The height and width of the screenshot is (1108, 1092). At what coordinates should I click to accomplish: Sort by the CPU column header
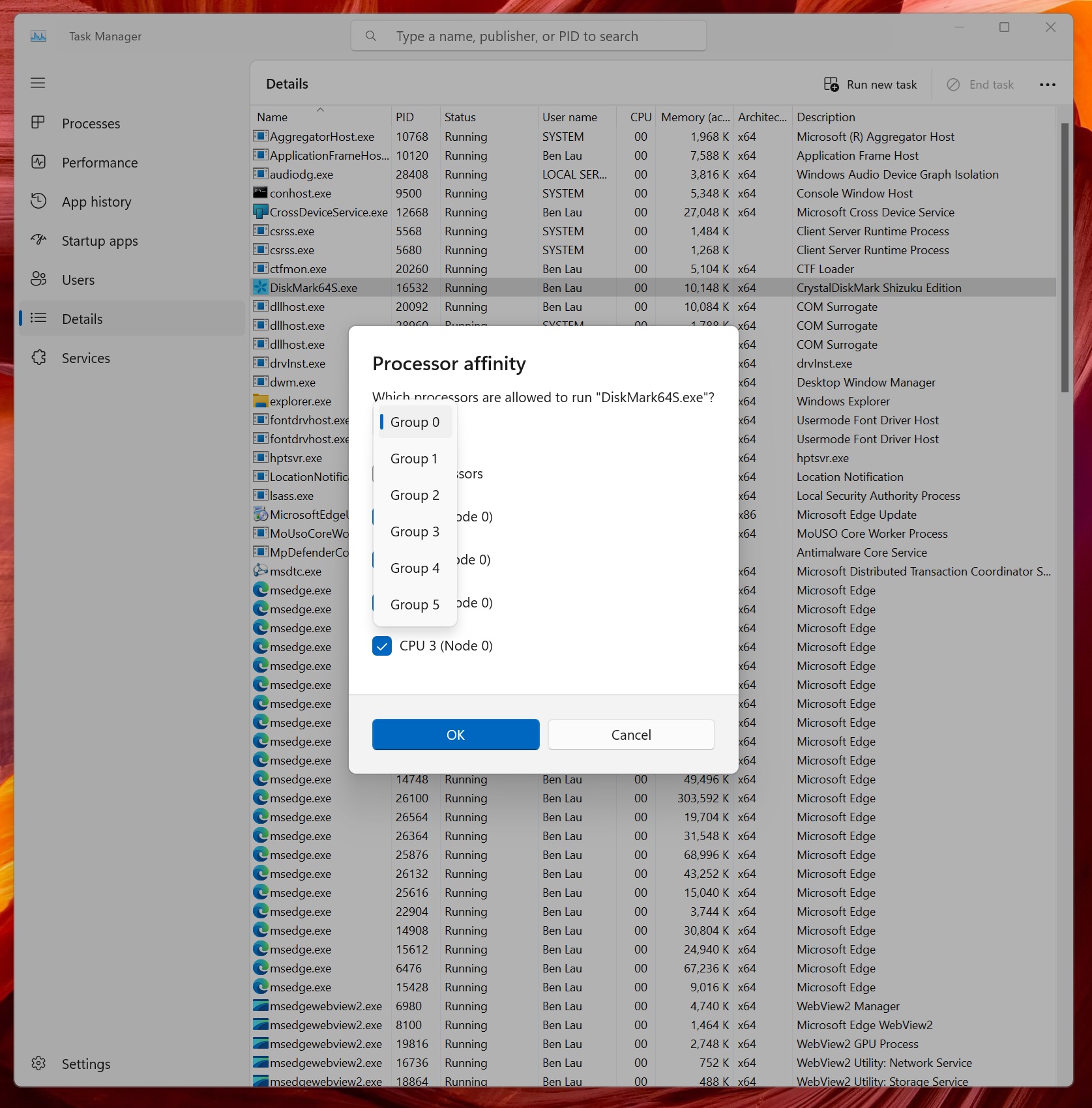coord(636,117)
